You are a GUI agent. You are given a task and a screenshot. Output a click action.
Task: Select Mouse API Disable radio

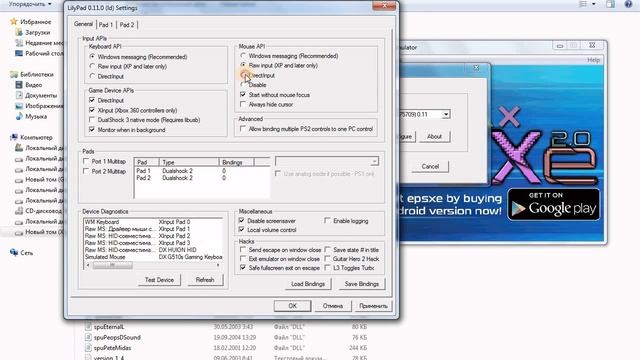click(243, 85)
